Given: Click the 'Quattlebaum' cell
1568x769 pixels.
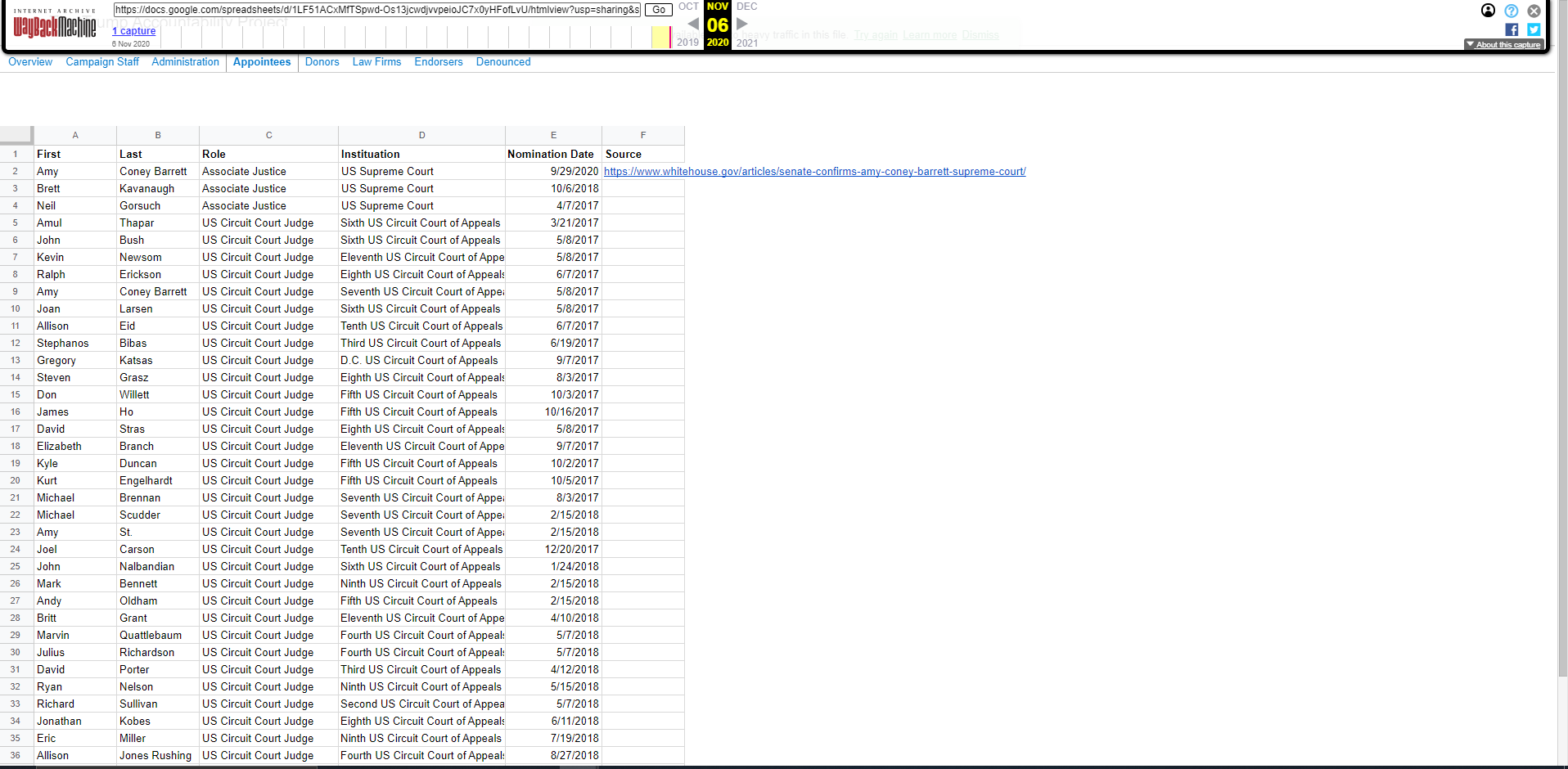Looking at the screenshot, I should 158,636.
